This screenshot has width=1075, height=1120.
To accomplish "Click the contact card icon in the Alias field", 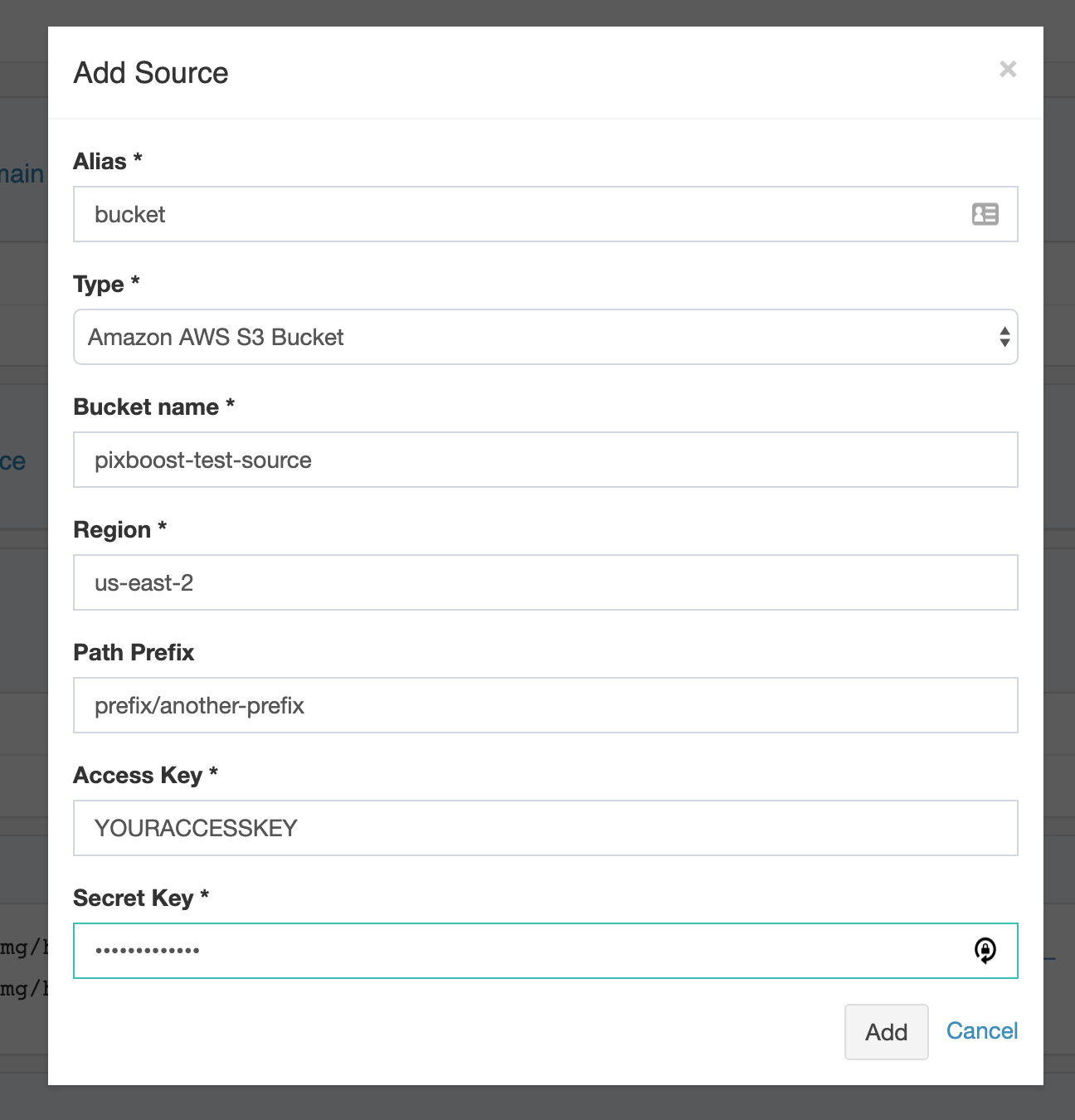I will pos(984,215).
